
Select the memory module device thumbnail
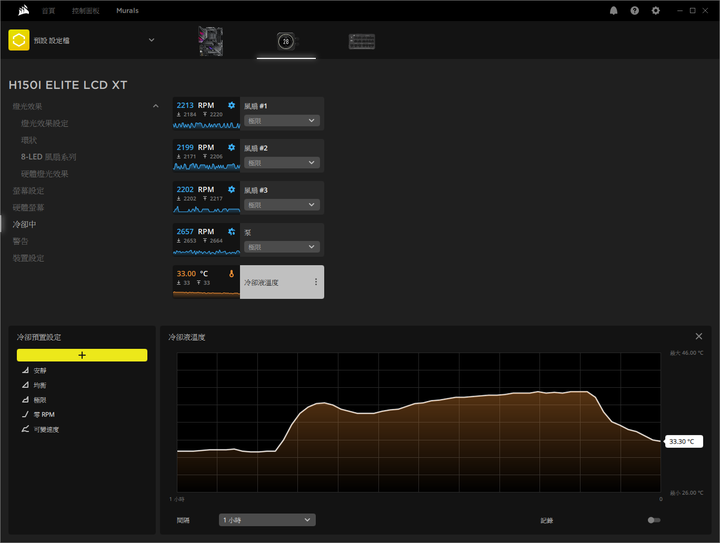[x=362, y=41]
